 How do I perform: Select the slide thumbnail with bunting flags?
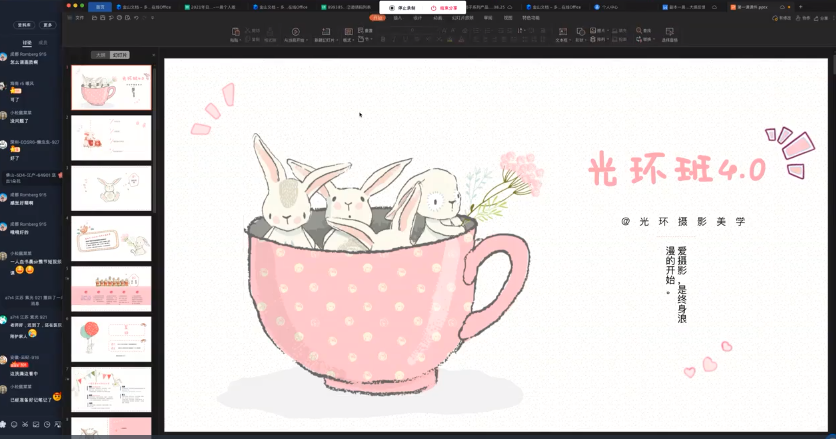click(x=111, y=389)
